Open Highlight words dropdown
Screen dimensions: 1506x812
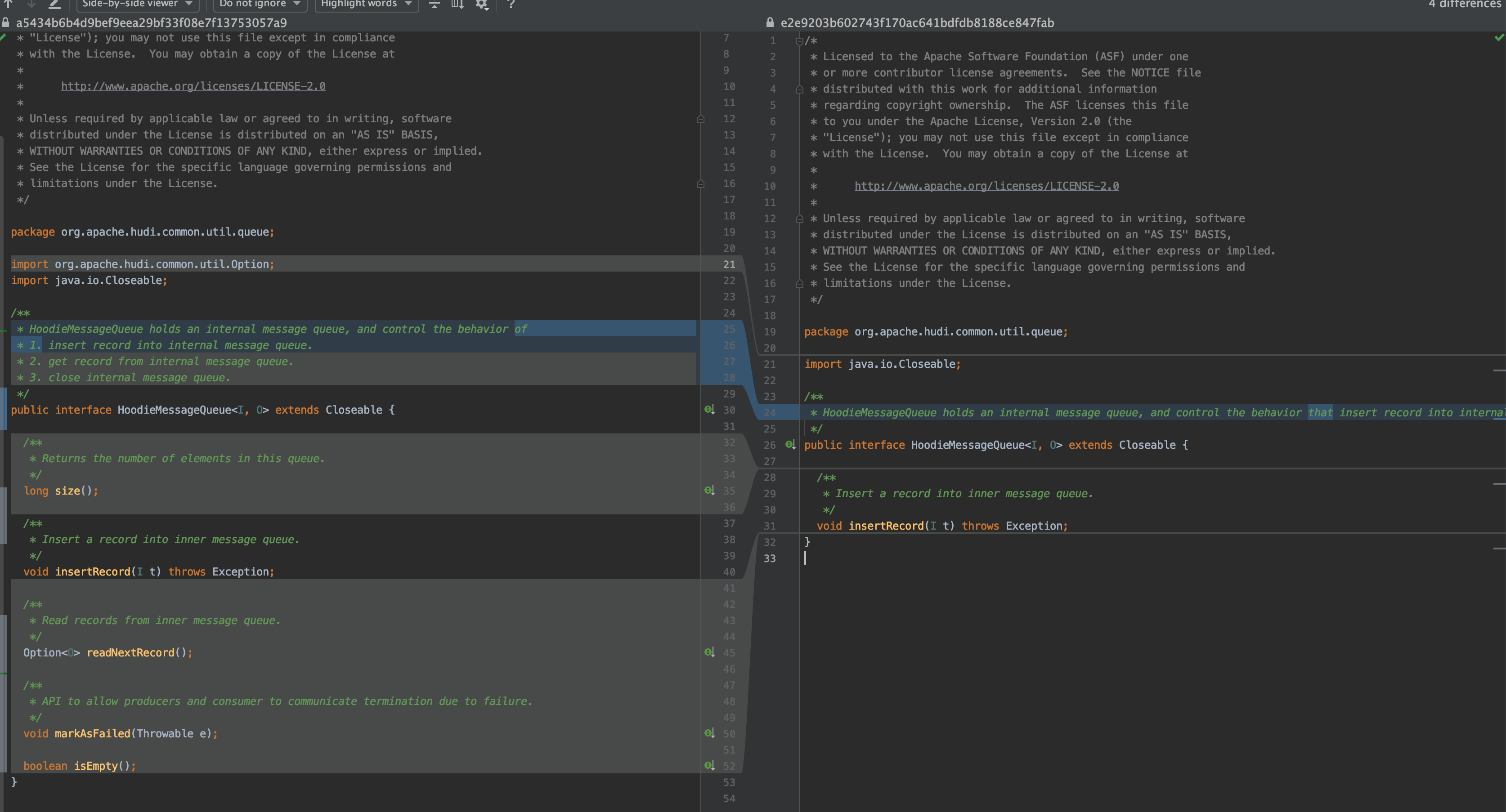tap(367, 4)
